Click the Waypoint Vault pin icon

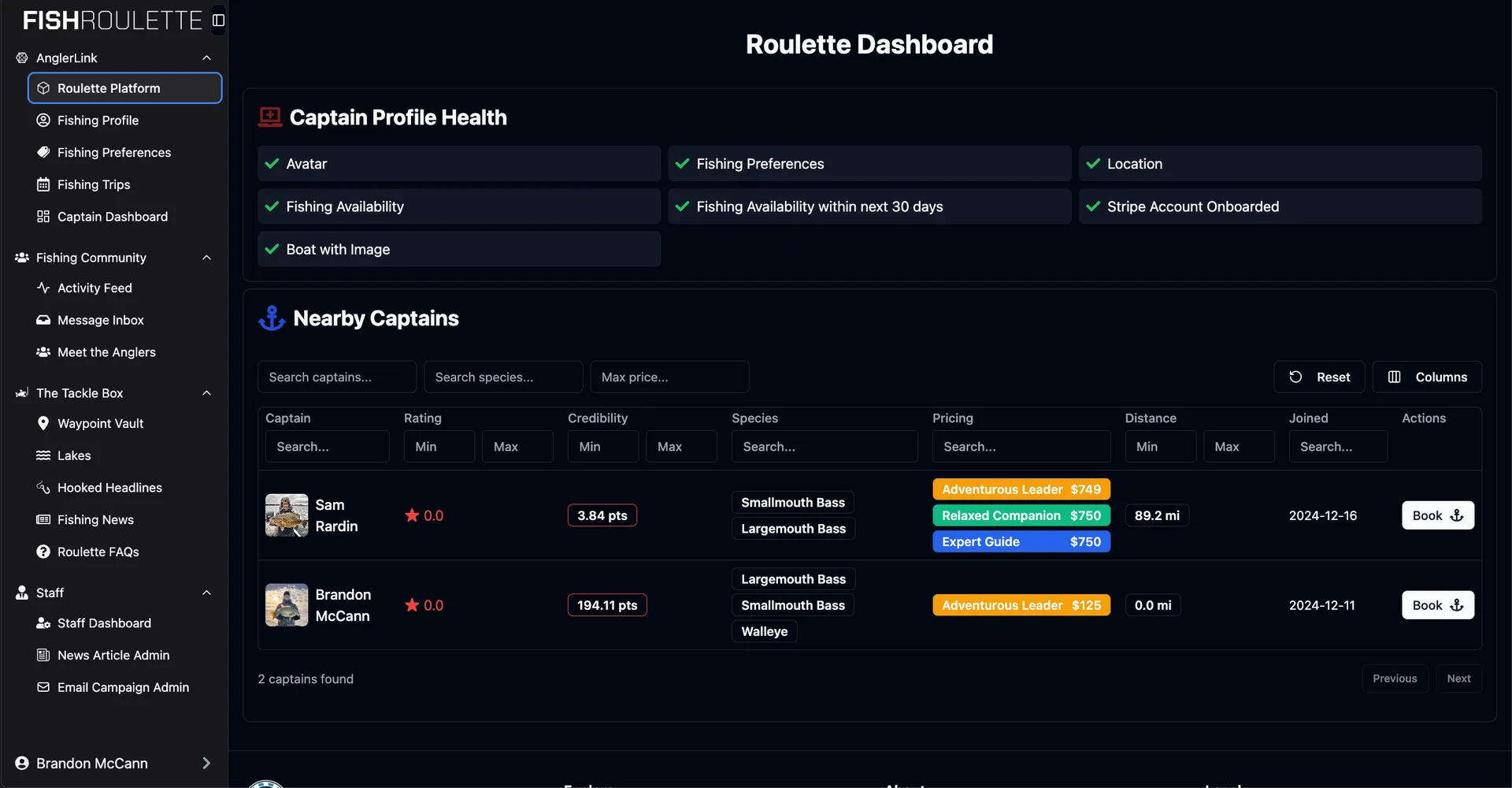(x=43, y=423)
